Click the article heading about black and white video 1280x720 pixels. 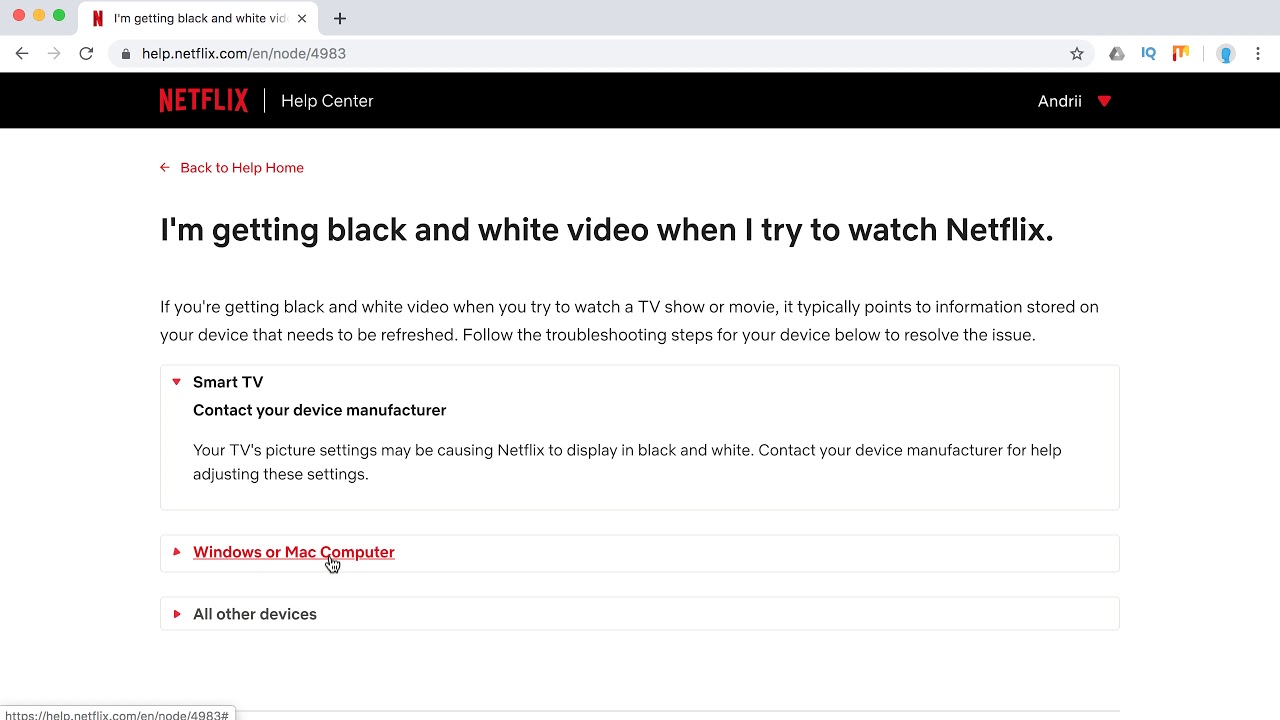coord(607,230)
